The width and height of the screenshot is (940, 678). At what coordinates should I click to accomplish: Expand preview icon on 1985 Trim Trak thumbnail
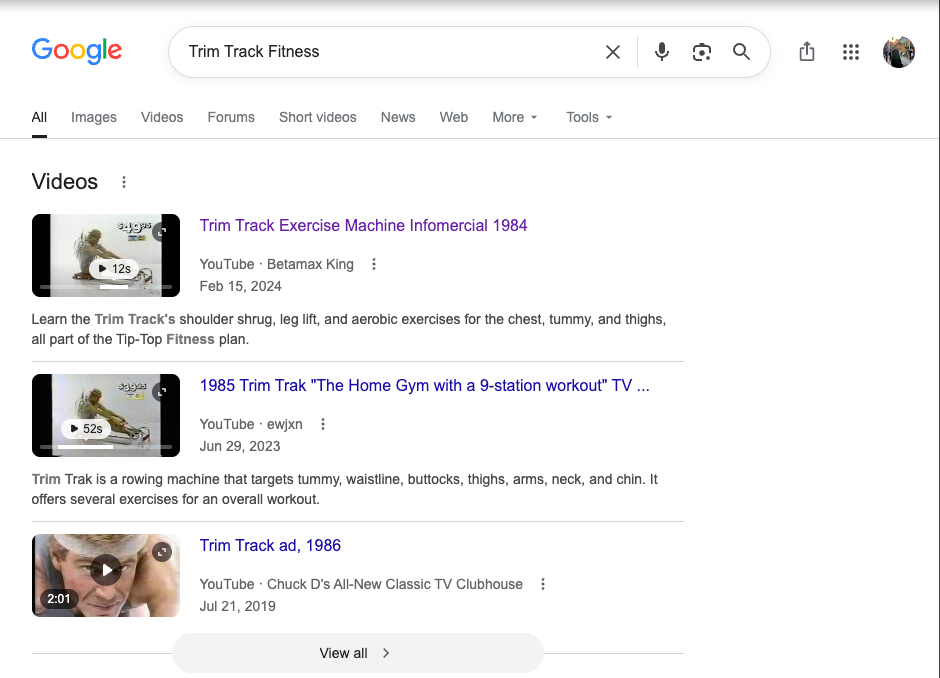(x=161, y=392)
